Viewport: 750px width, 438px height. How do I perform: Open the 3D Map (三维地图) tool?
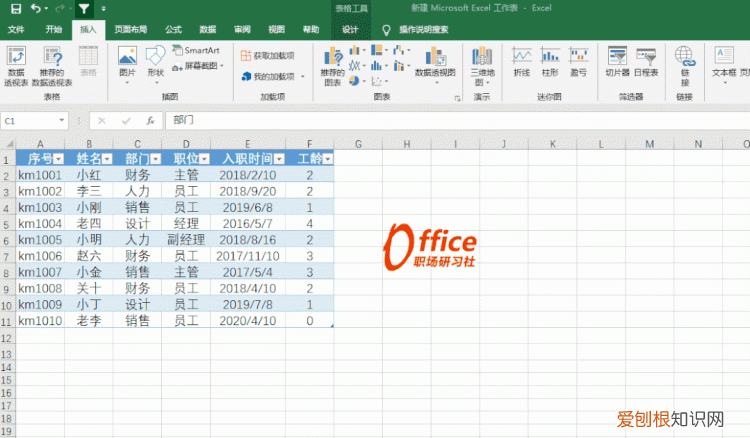[482, 66]
